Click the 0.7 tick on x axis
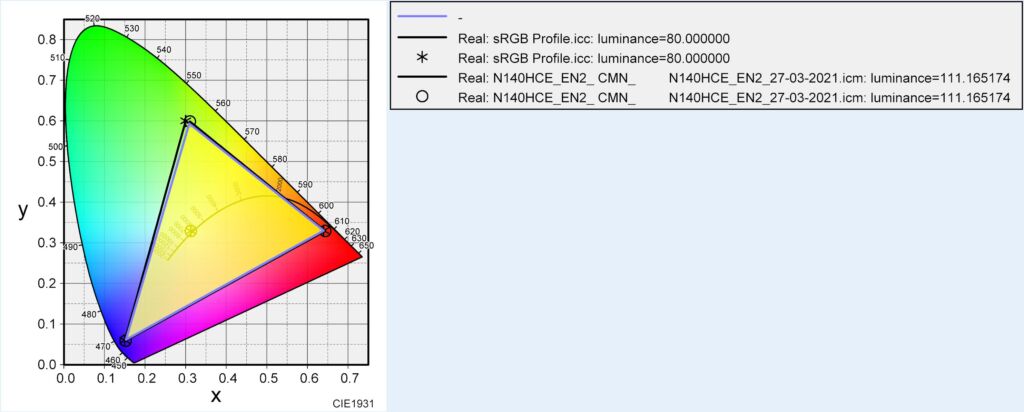The width and height of the screenshot is (1024, 412). [347, 376]
